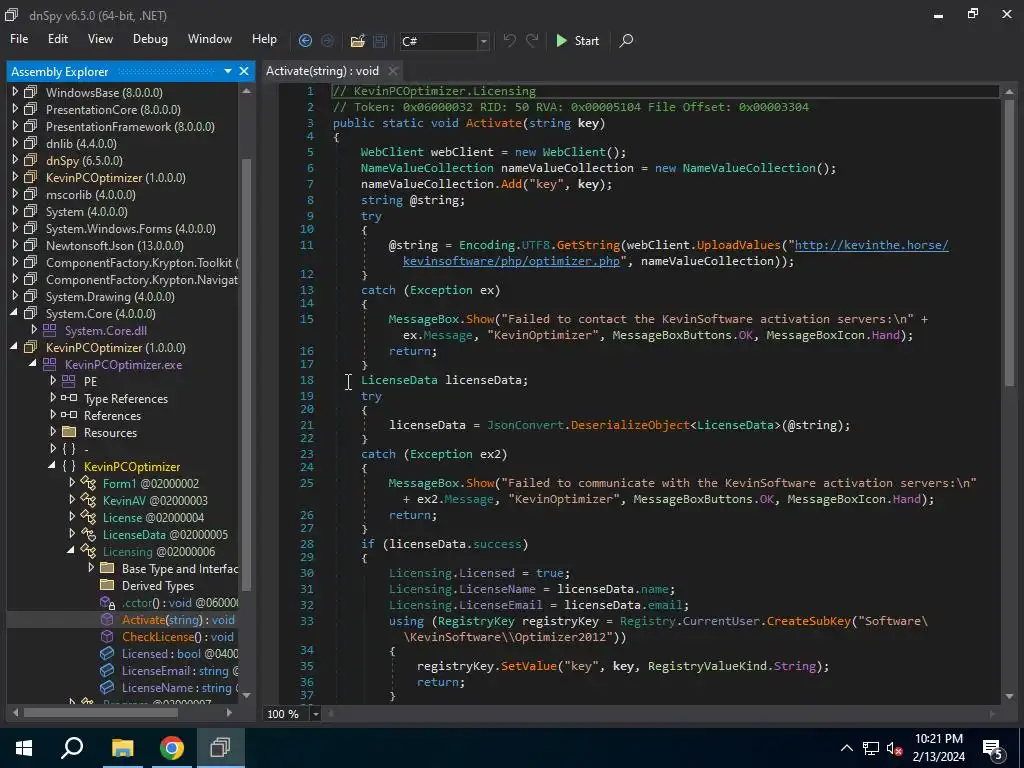Collapse the System.Core (4.0.0.0) assembly

click(14, 313)
